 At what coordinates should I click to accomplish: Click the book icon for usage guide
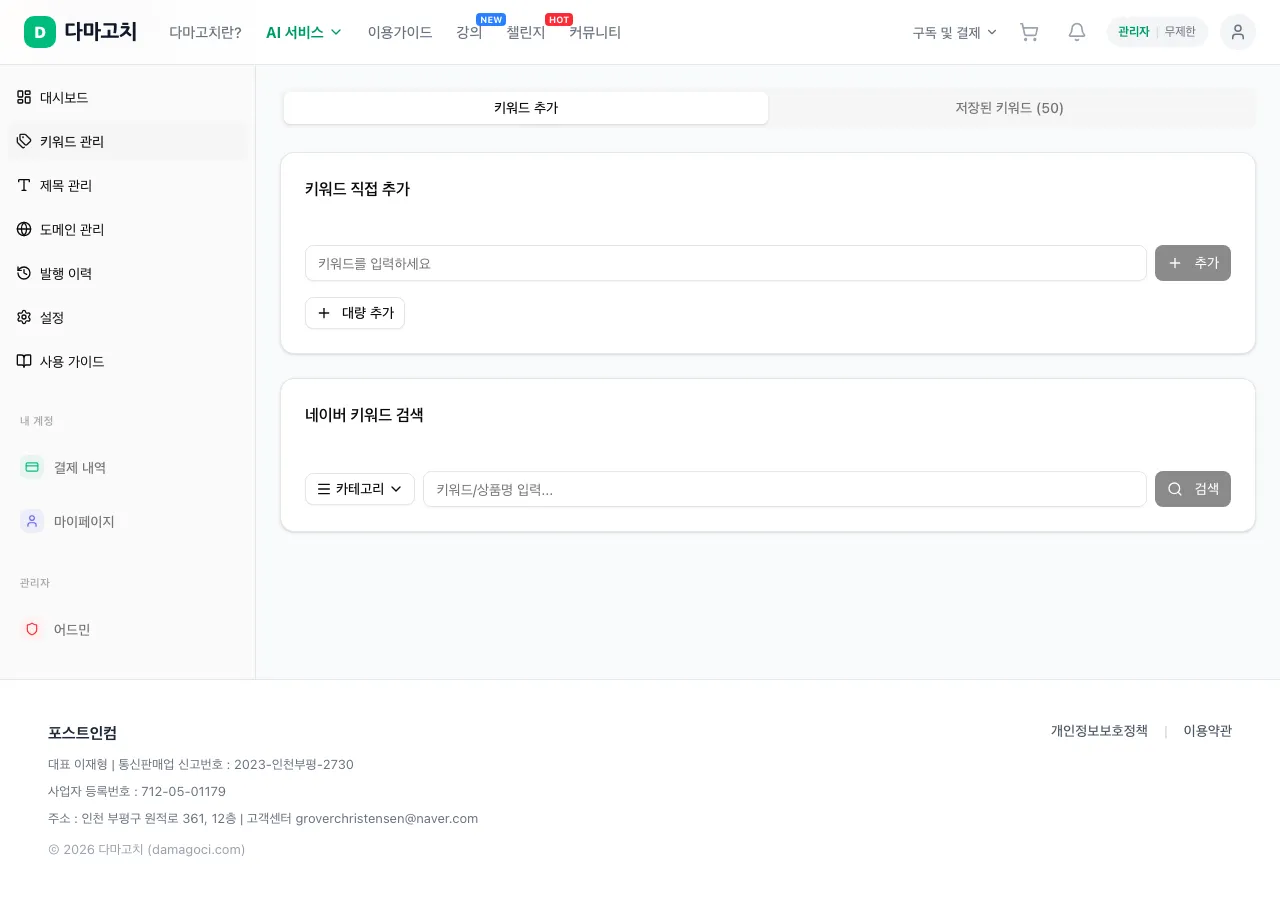tap(24, 361)
